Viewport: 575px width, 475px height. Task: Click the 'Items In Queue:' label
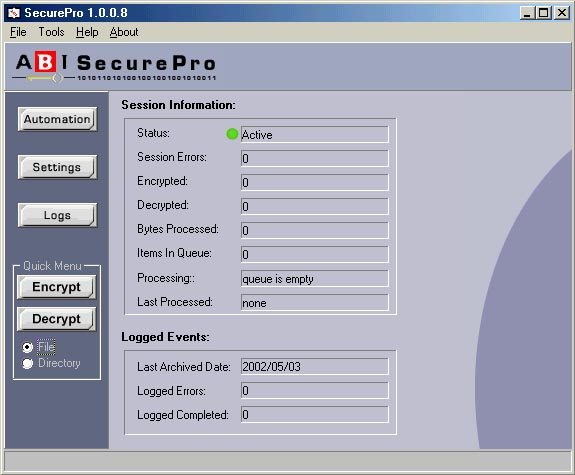click(174, 253)
